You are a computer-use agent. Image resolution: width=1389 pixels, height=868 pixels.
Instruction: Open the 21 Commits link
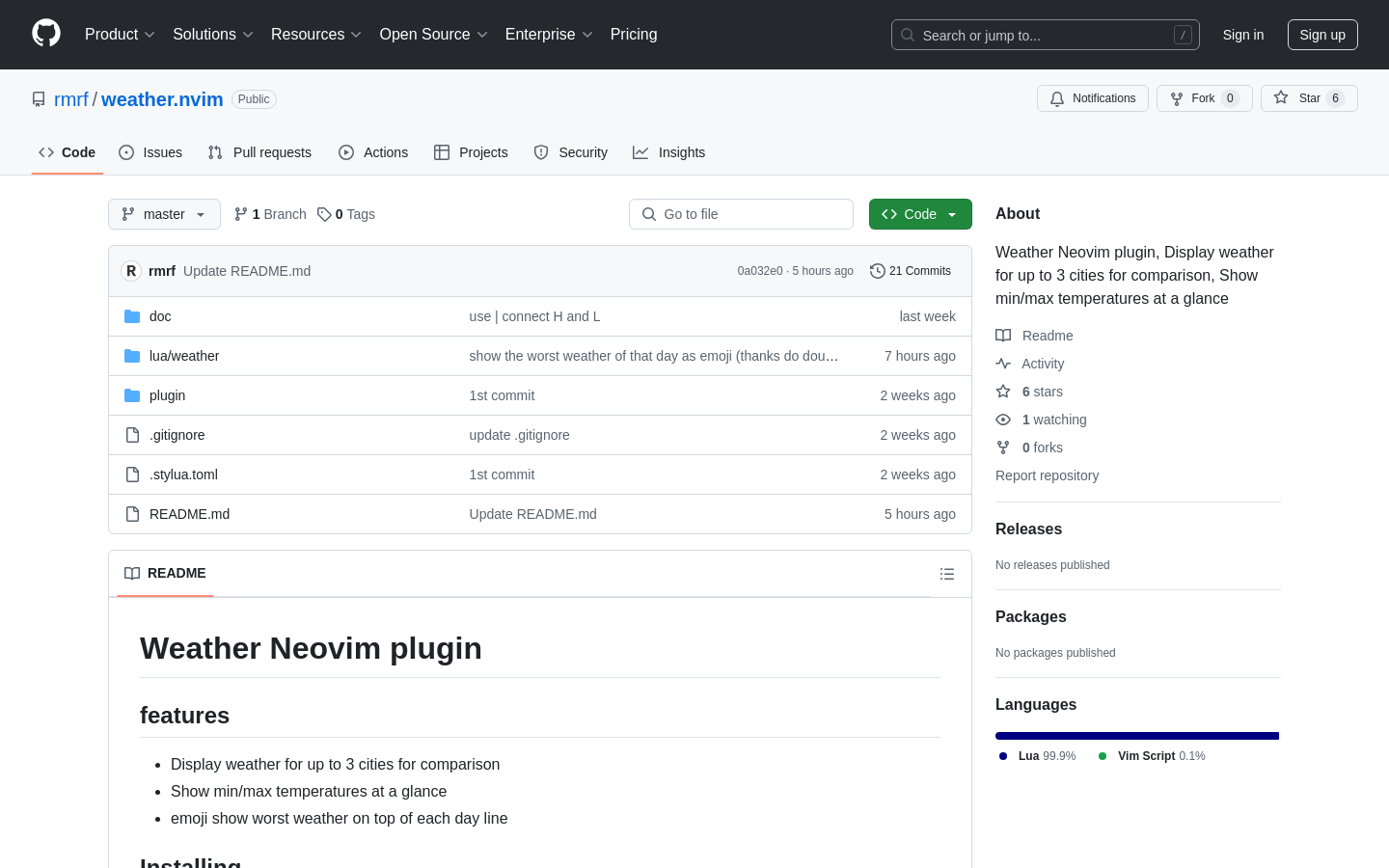coord(911,271)
